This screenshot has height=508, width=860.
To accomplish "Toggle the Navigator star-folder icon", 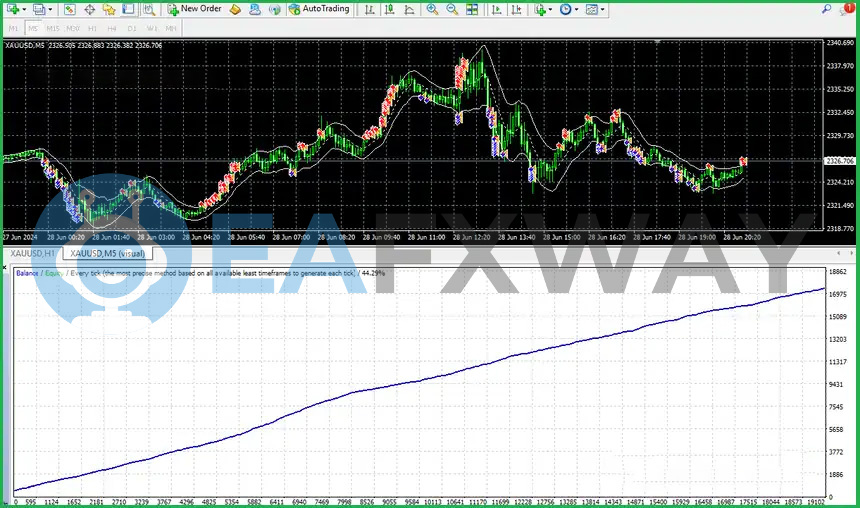I will click(109, 9).
